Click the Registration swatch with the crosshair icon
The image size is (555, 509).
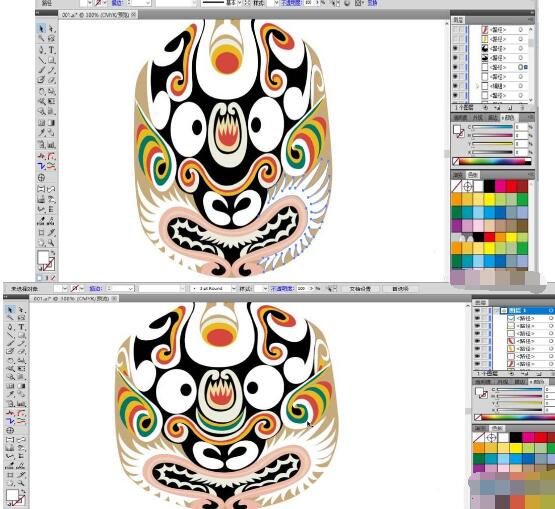(468, 186)
